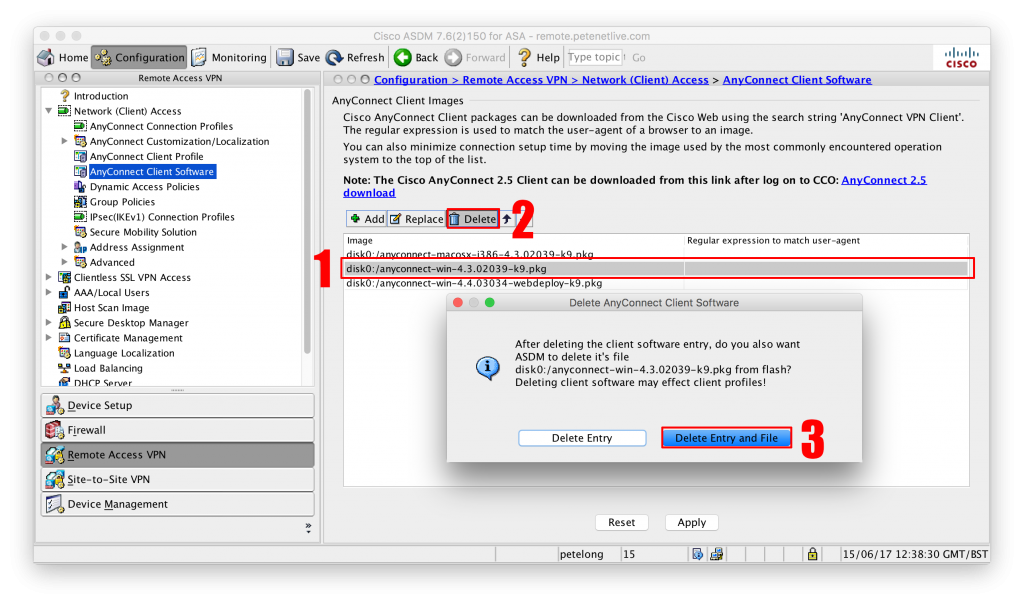
Task: Select the anyconnect-macosx-i386 package row
Action: pos(656,254)
